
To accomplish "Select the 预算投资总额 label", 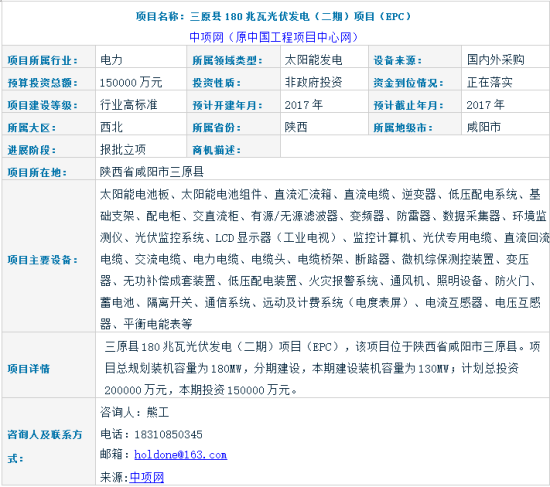I will click(x=42, y=83).
